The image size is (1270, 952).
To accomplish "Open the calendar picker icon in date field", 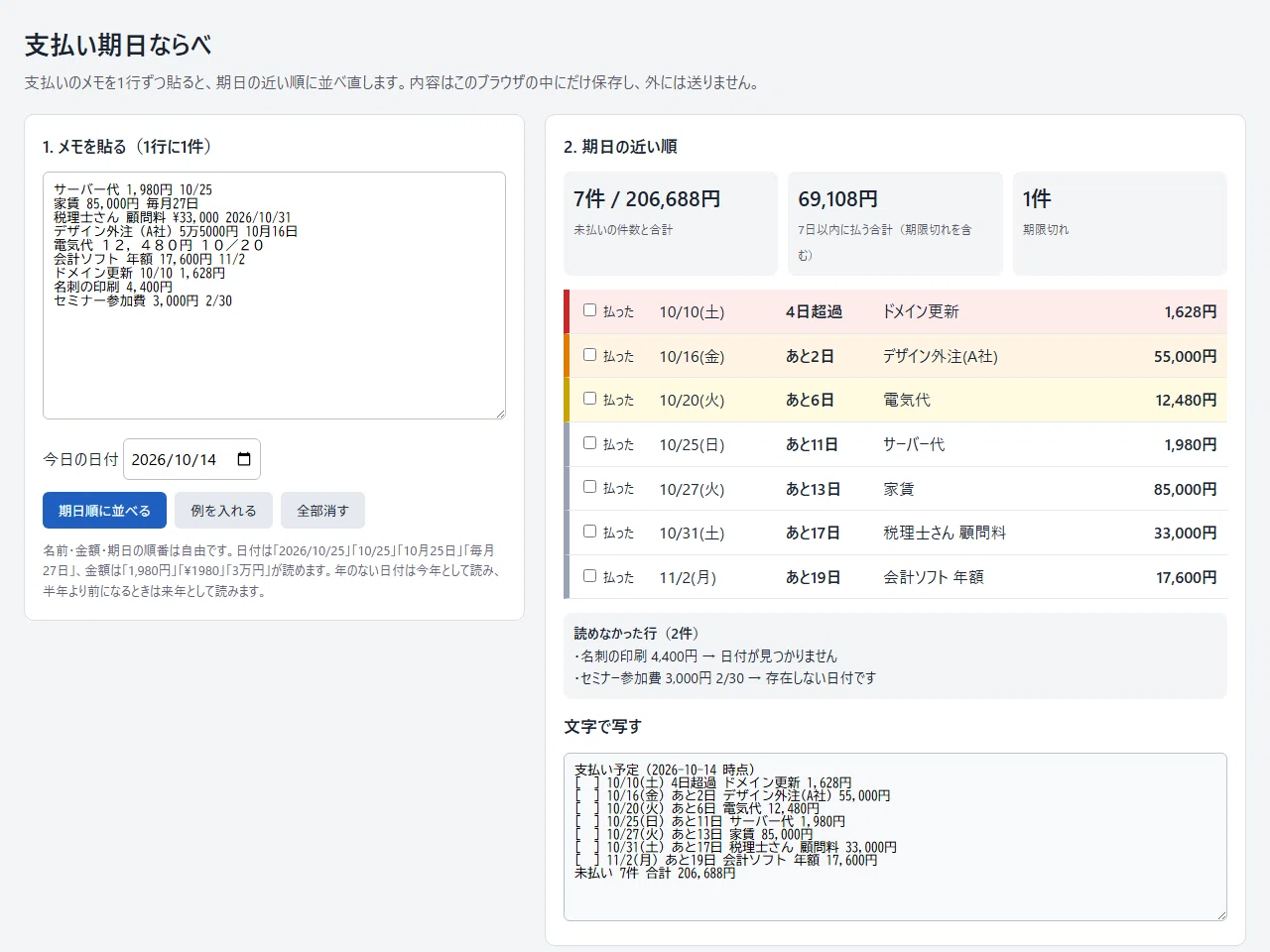I will coord(244,459).
